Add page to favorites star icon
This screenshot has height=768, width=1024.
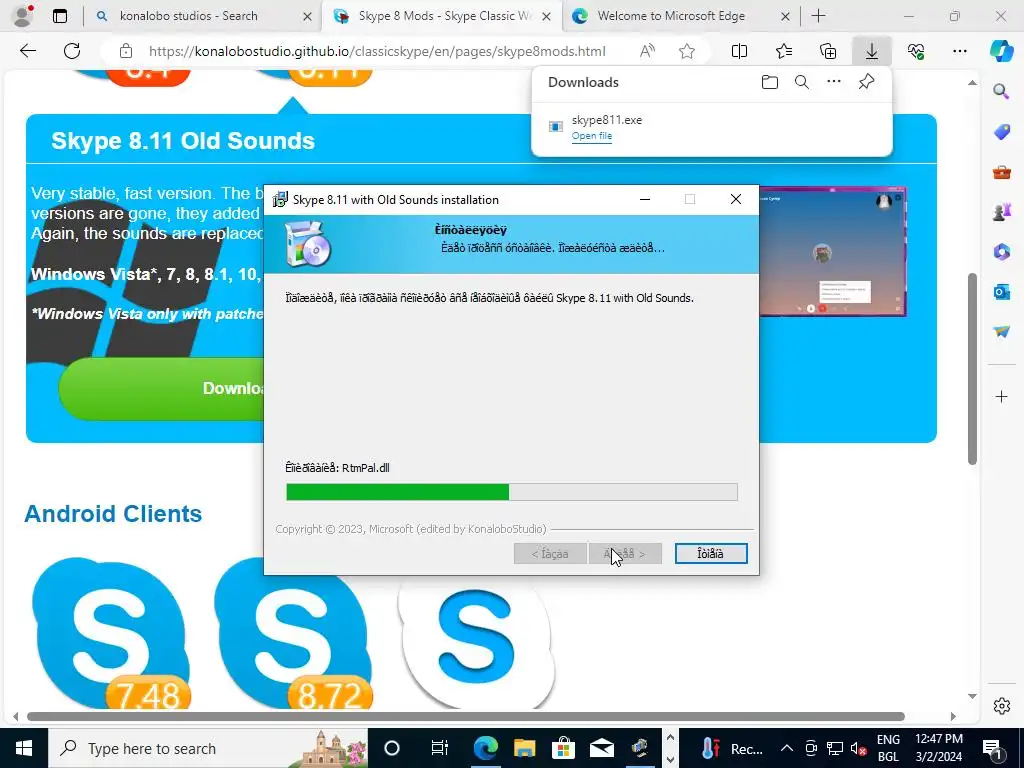tap(686, 51)
